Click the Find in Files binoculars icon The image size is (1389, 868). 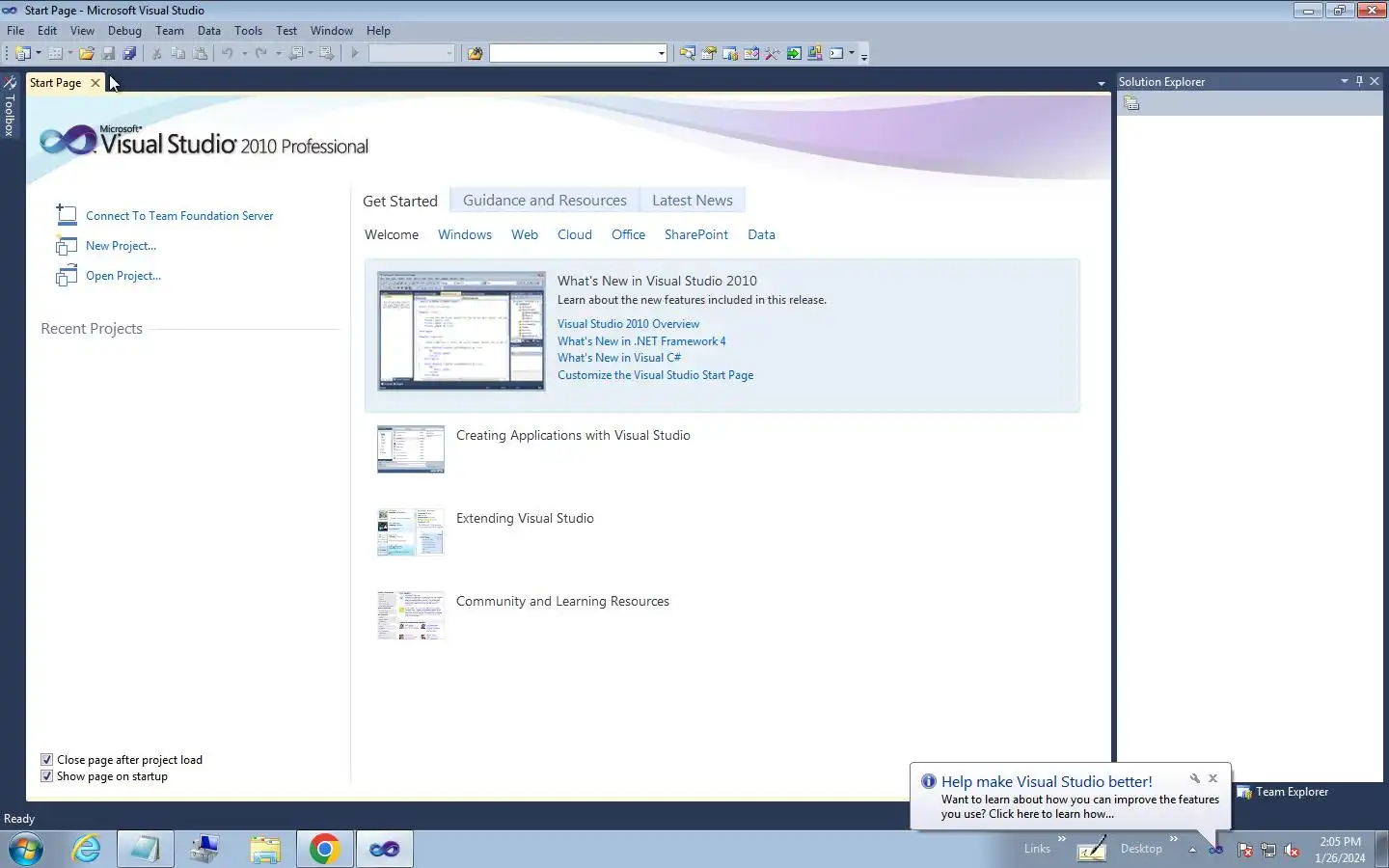475,53
